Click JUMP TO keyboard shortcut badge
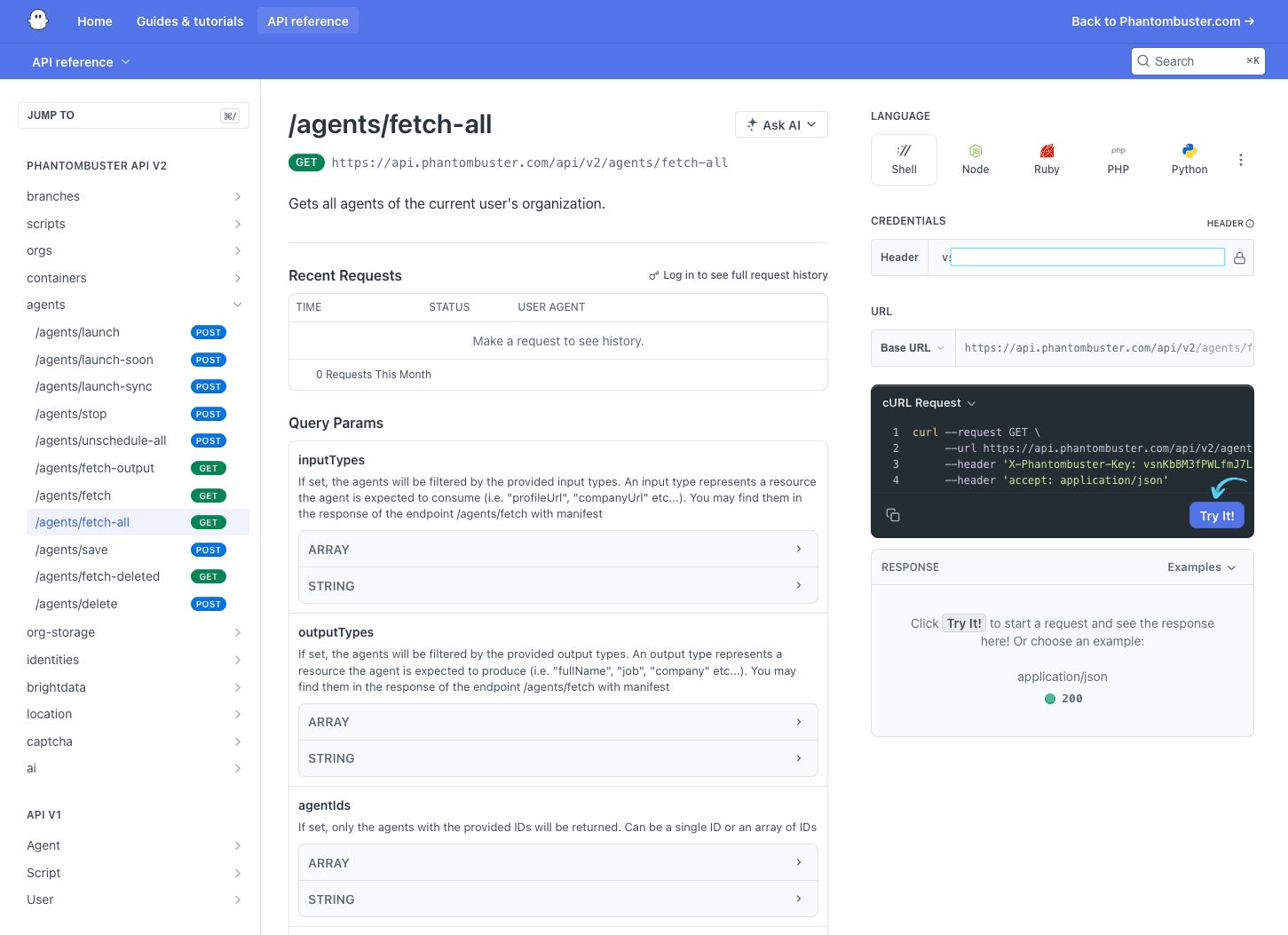Viewport: 1288px width, 935px height. 230,115
